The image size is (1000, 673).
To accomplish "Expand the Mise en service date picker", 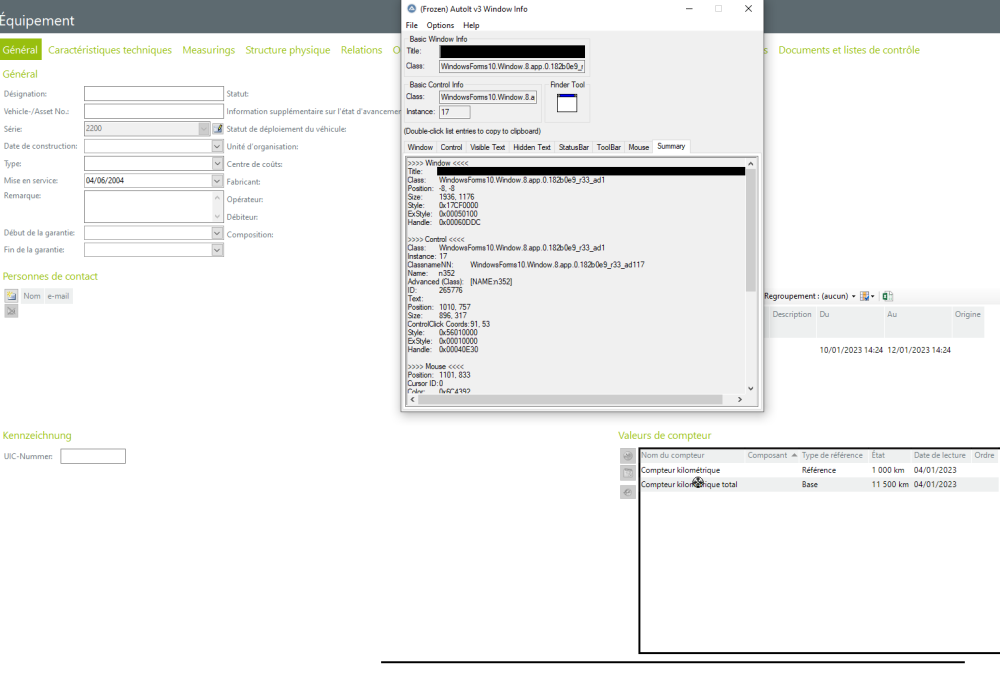I will point(217,181).
